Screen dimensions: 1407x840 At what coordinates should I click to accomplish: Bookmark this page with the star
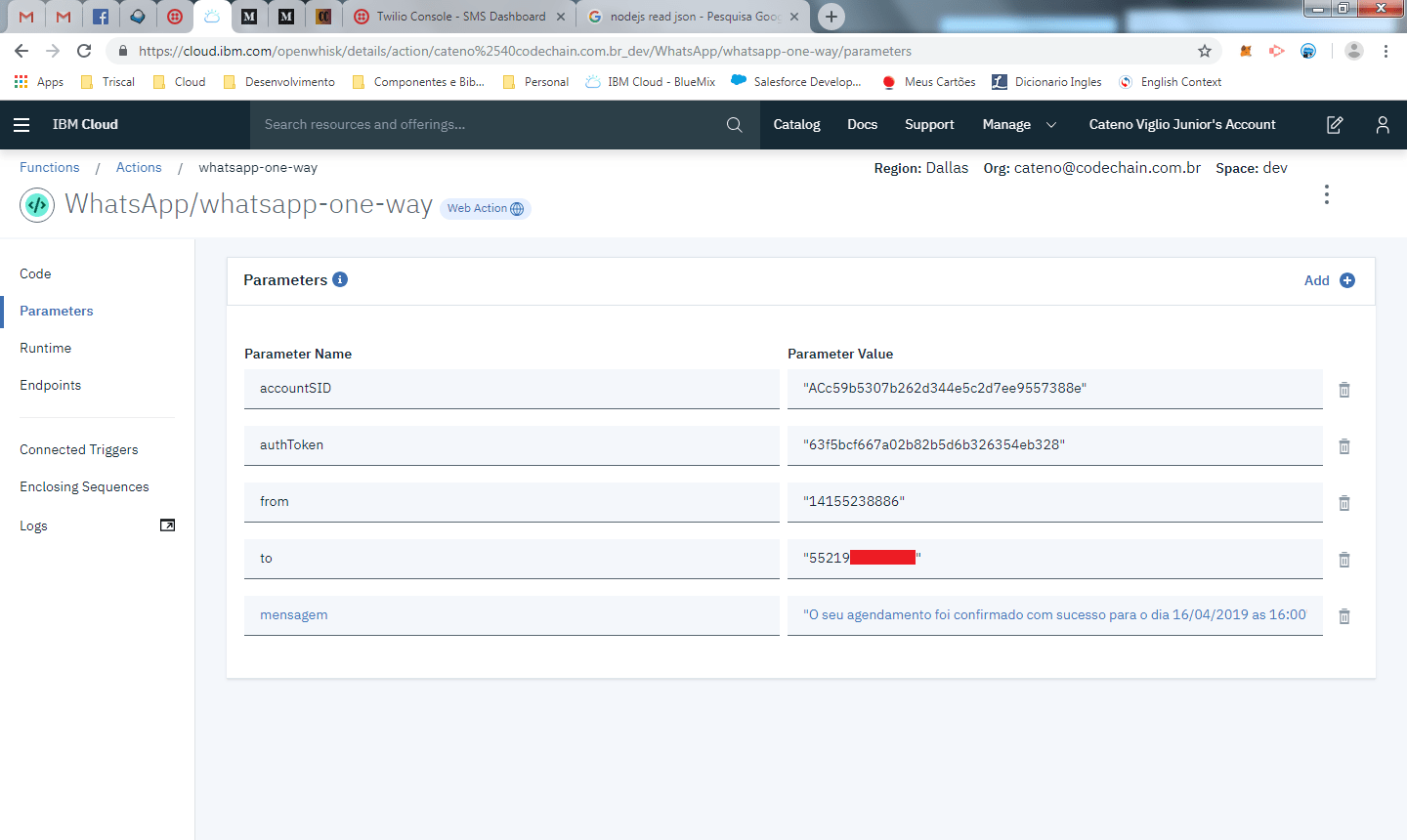click(1205, 51)
